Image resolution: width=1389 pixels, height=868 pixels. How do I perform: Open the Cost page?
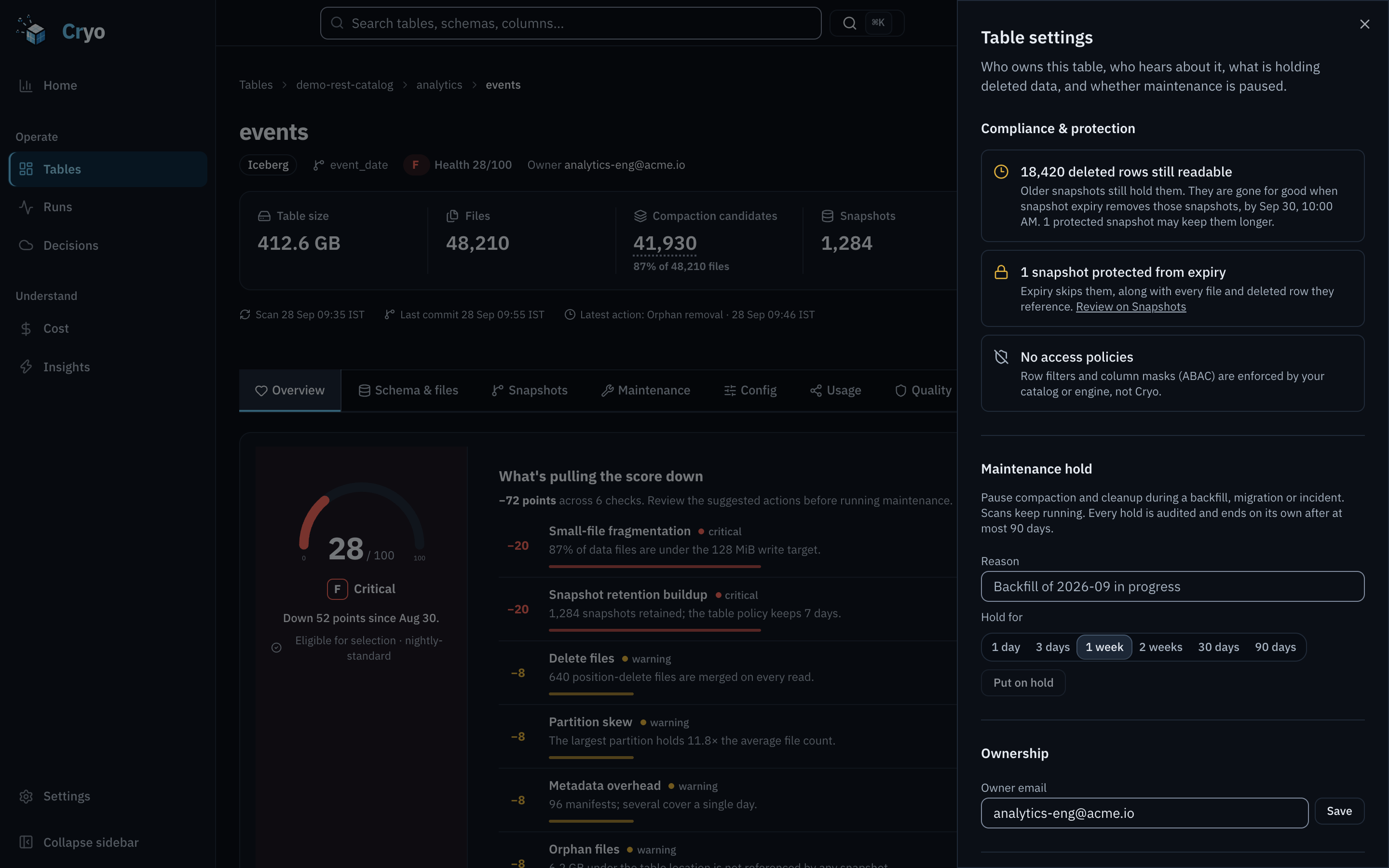pos(108,328)
